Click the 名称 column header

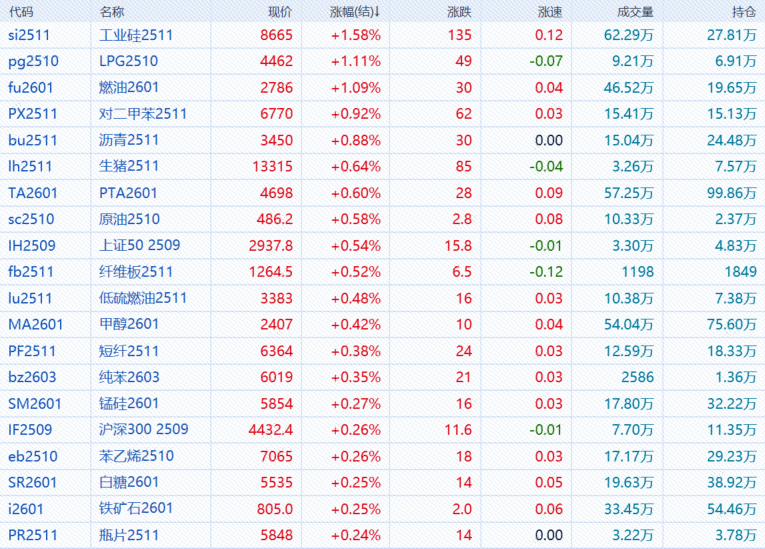click(x=113, y=12)
